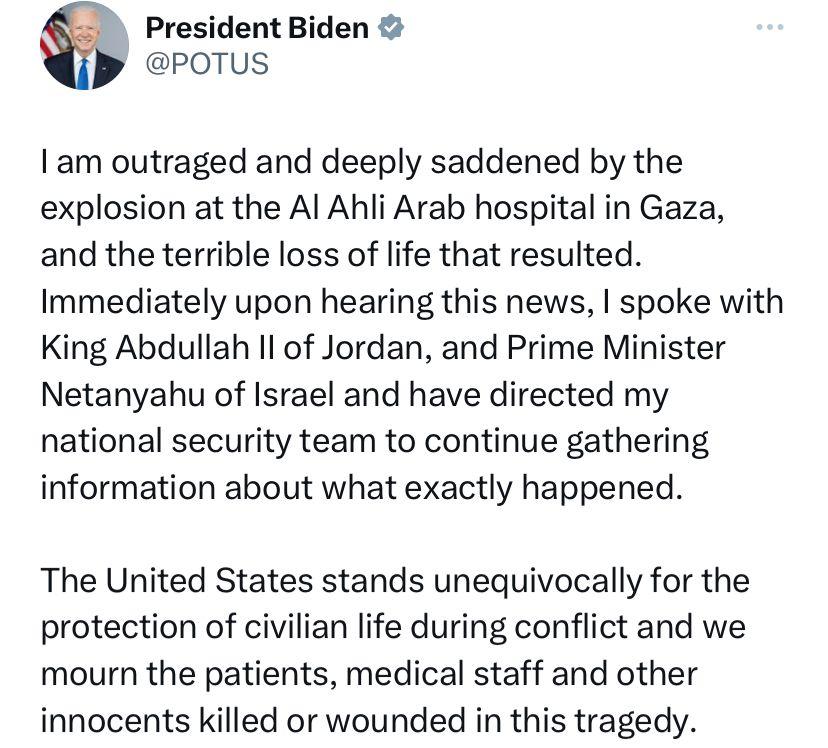This screenshot has height=748, width=828.
Task: Open President Biden's profile picture
Action: pyautogui.click(x=84, y=45)
